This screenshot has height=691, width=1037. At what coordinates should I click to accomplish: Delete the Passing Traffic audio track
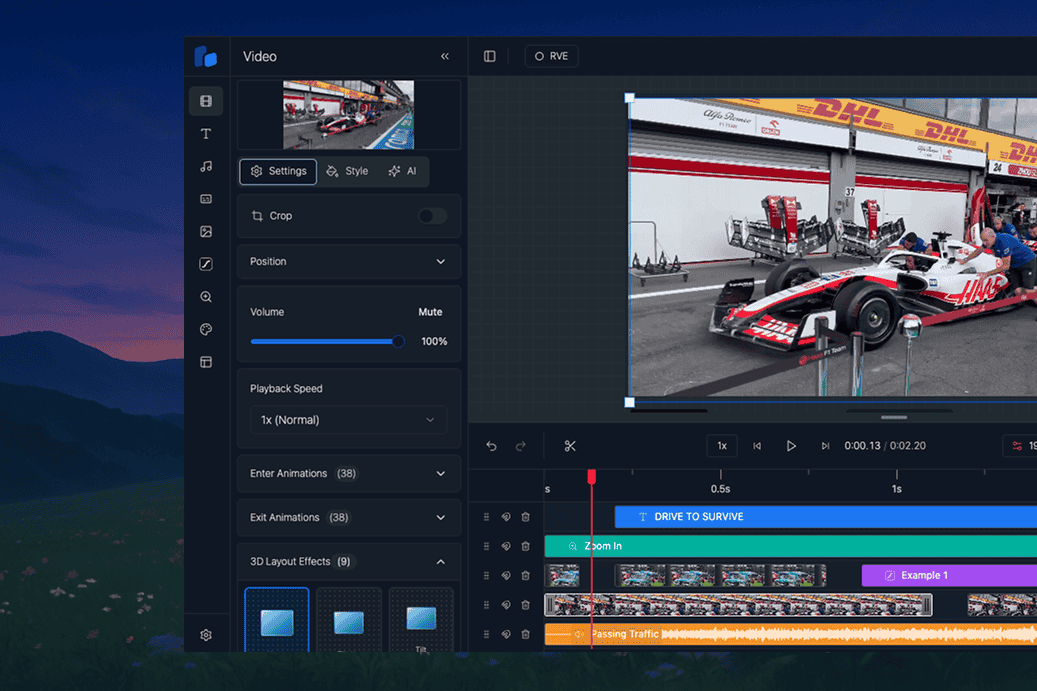click(x=525, y=634)
